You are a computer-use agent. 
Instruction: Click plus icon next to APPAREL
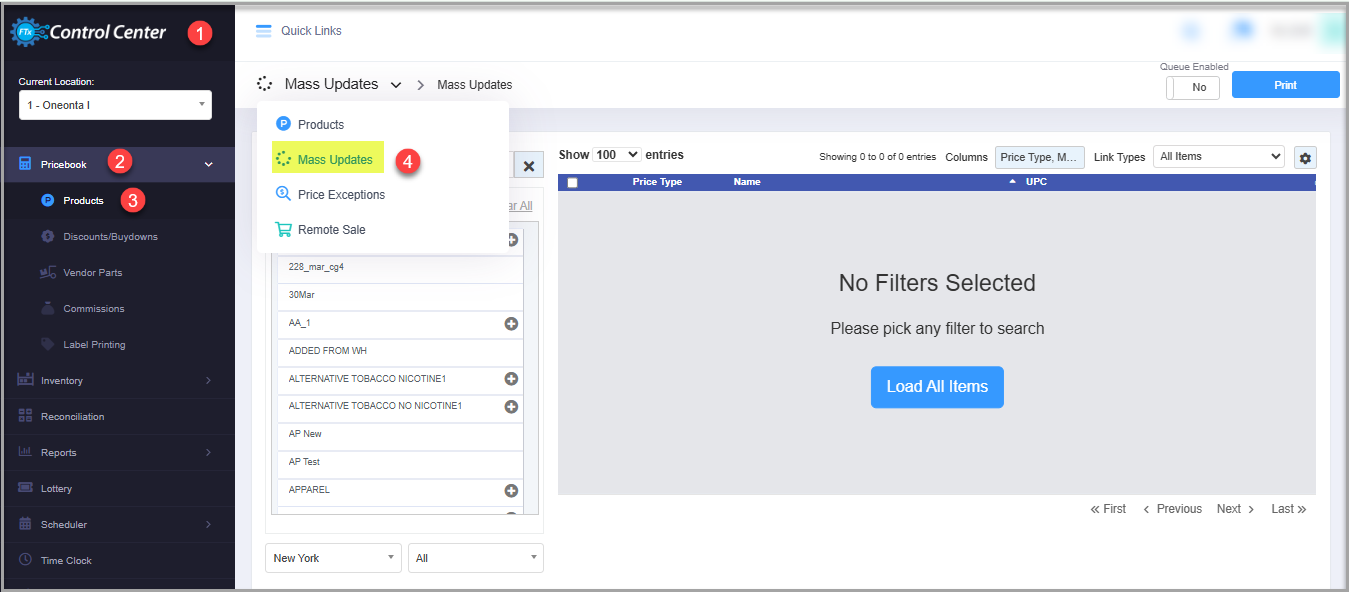click(511, 491)
